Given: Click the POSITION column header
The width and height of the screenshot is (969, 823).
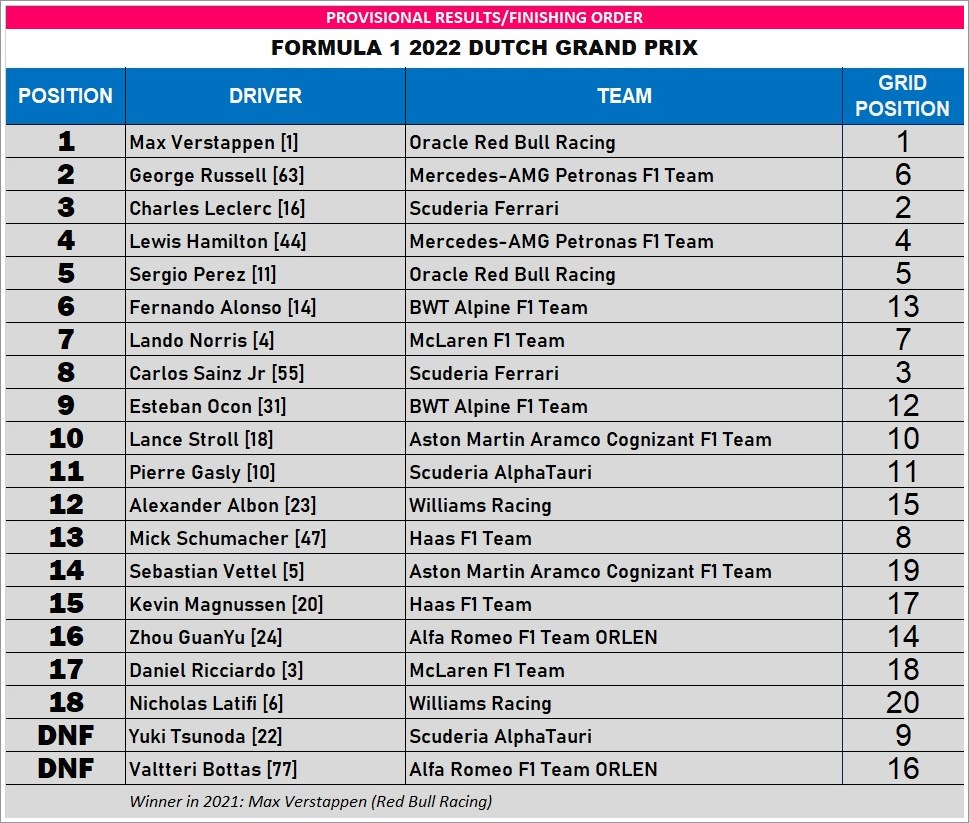Looking at the screenshot, I should pyautogui.click(x=66, y=96).
